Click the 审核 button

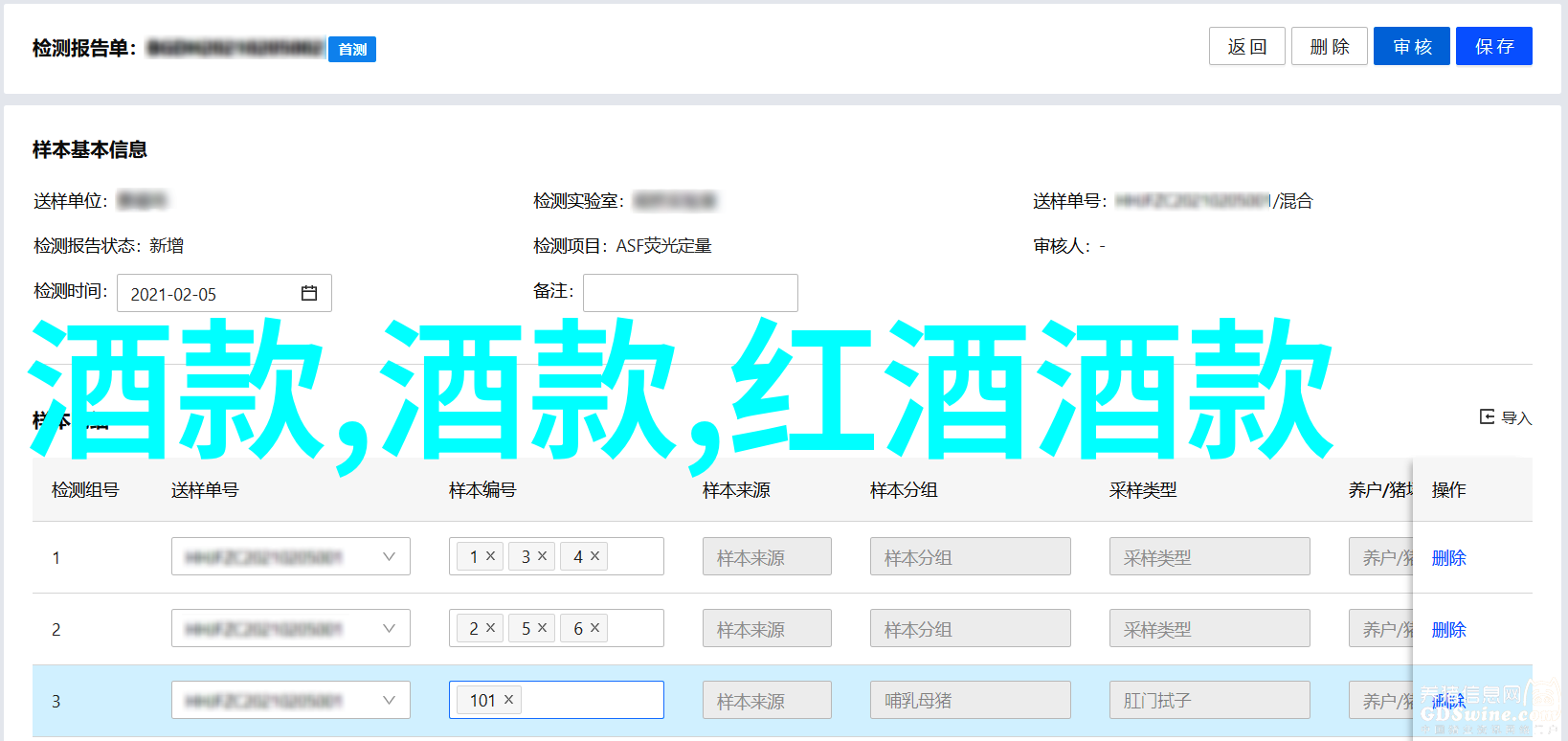(1411, 46)
